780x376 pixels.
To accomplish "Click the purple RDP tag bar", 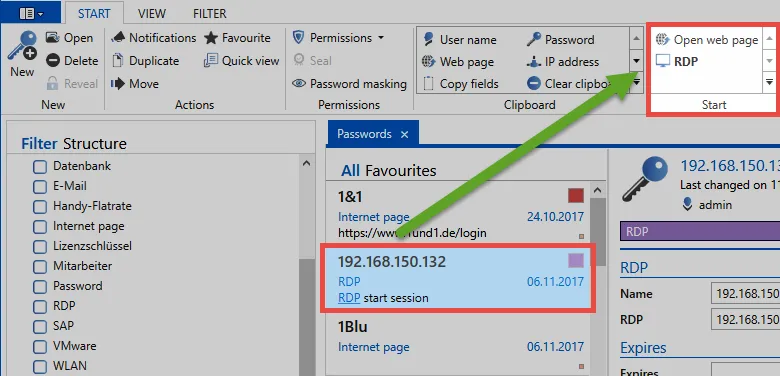I will [700, 232].
